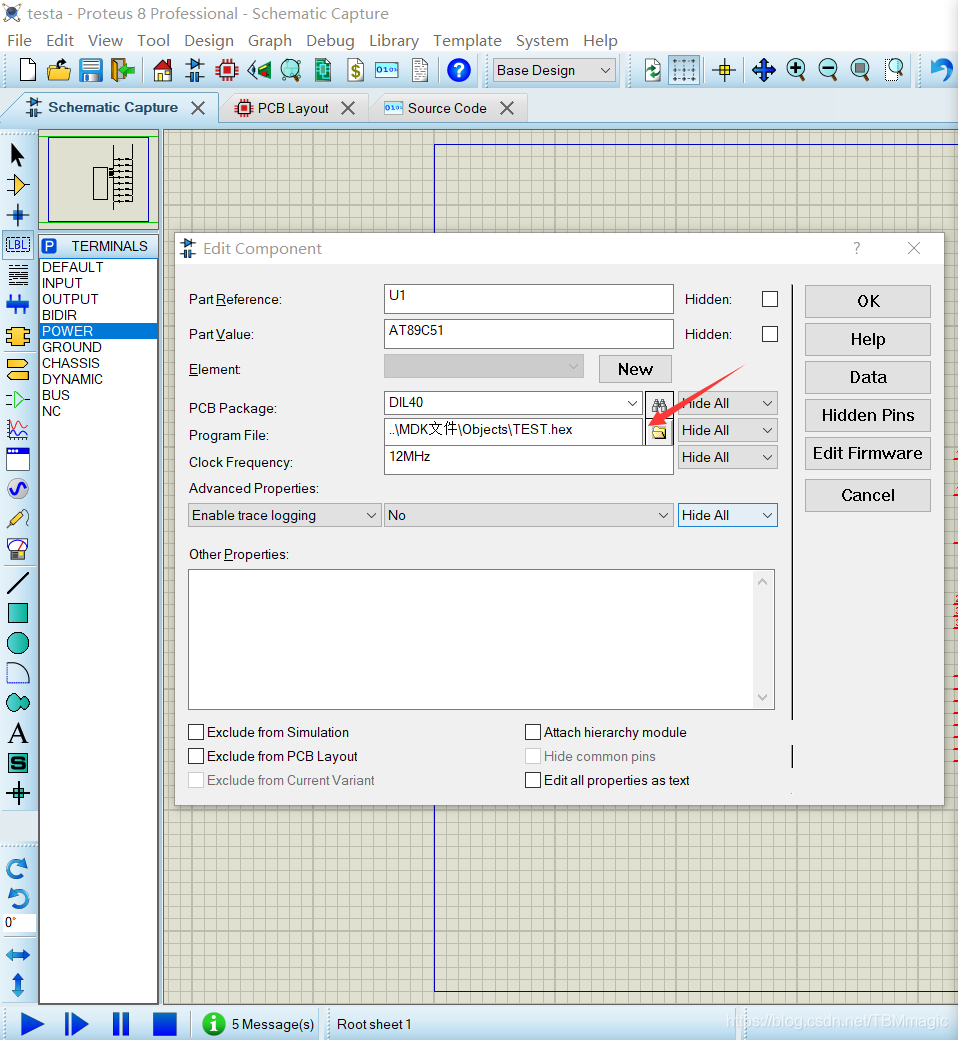Select GROUND in the TERMINALS list
The image size is (958, 1040).
[x=98, y=347]
